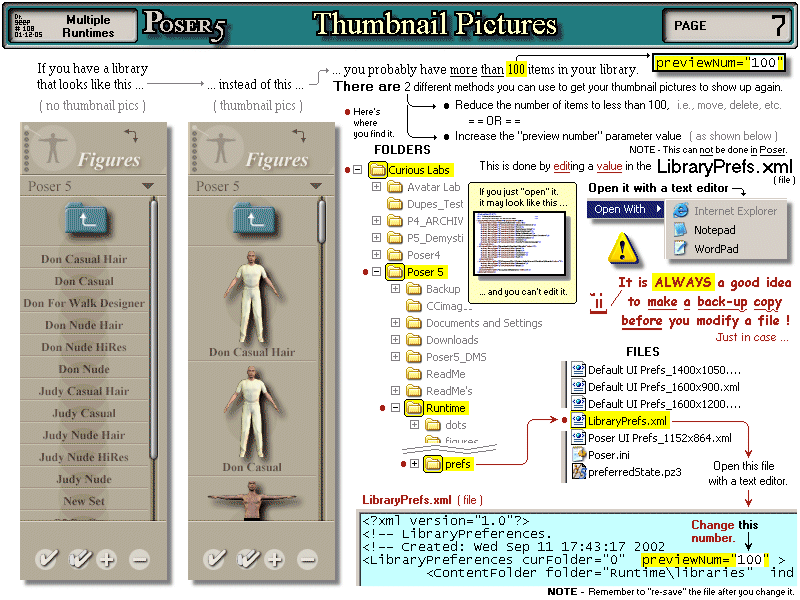Click the double checkmark button in the thumbnail library panel
The width and height of the screenshot is (800, 600).
pyautogui.click(x=248, y=559)
